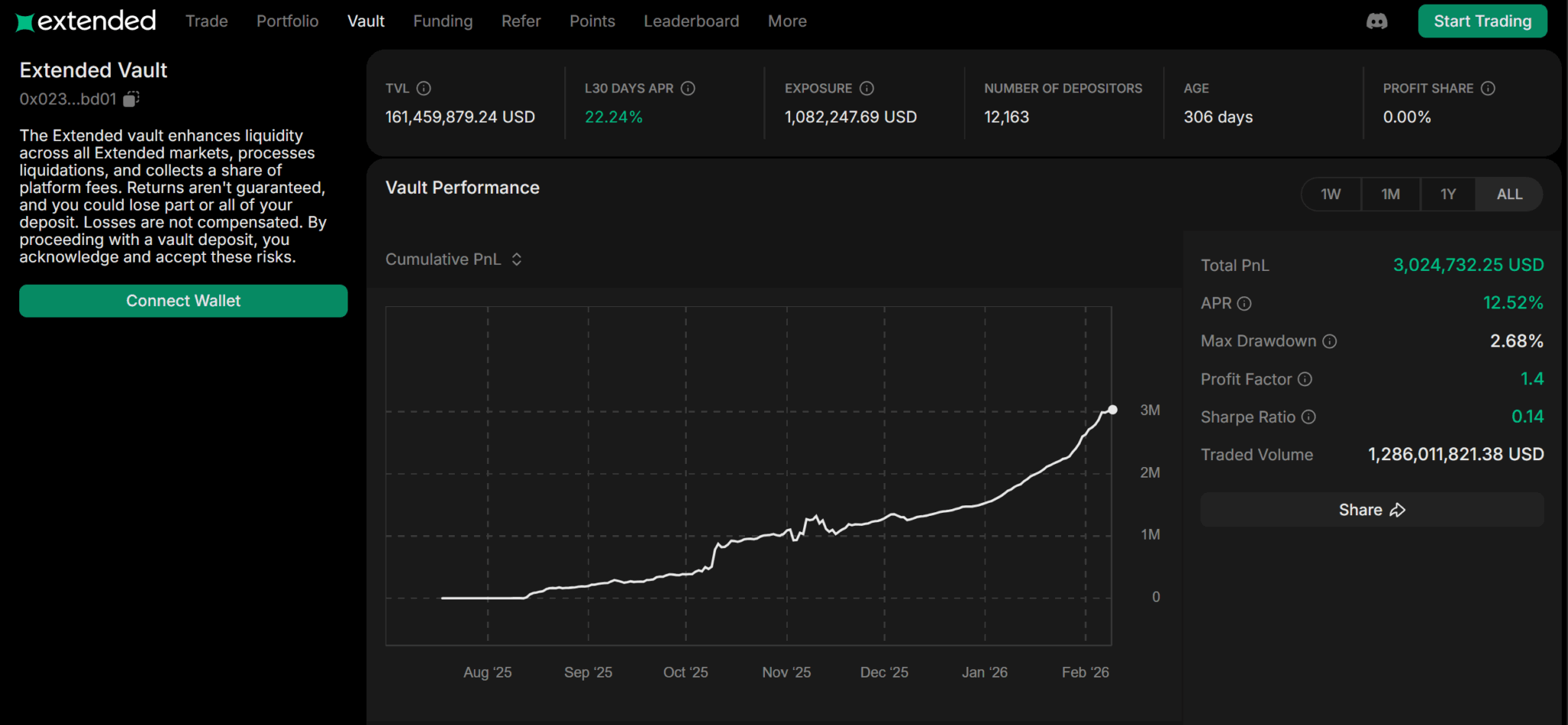
Task: Expand the More menu
Action: (x=787, y=21)
